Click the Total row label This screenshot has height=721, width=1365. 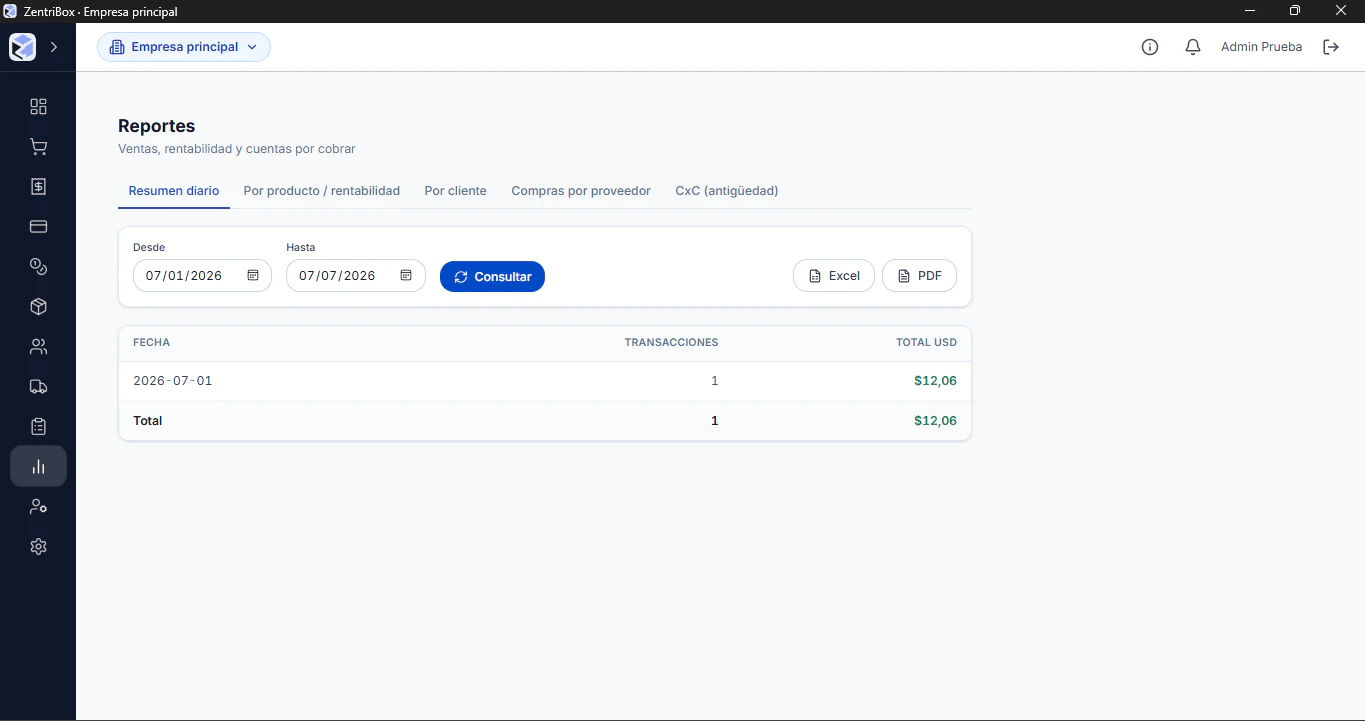tap(148, 421)
